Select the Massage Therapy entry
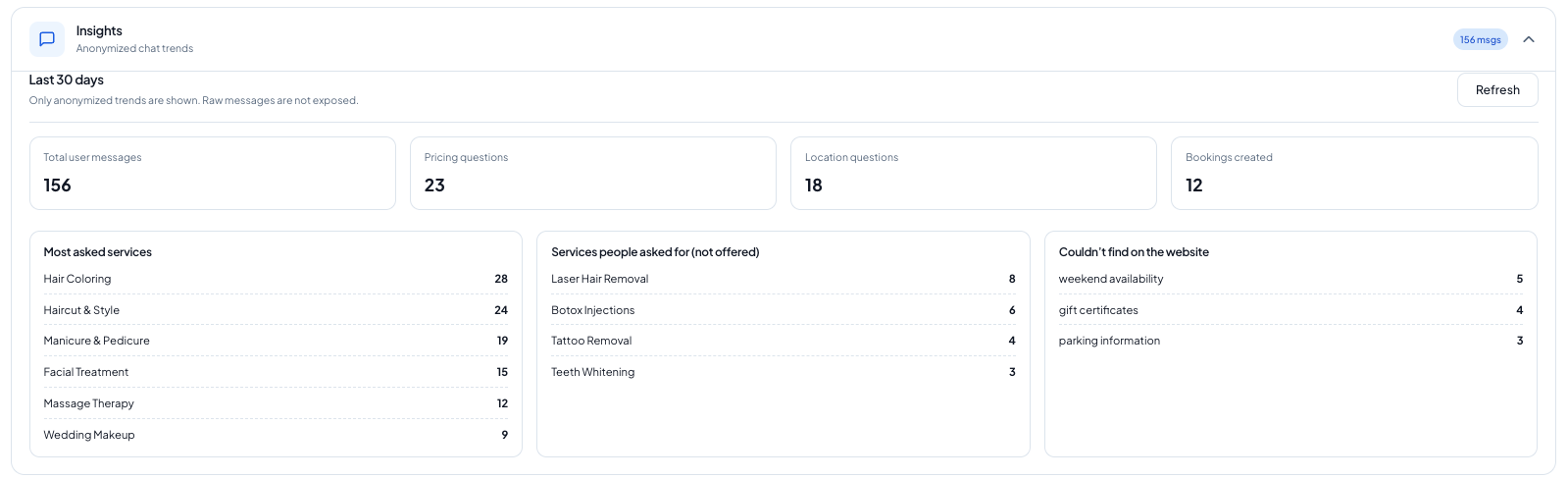Viewport: 1568px width, 479px height. 88,403
